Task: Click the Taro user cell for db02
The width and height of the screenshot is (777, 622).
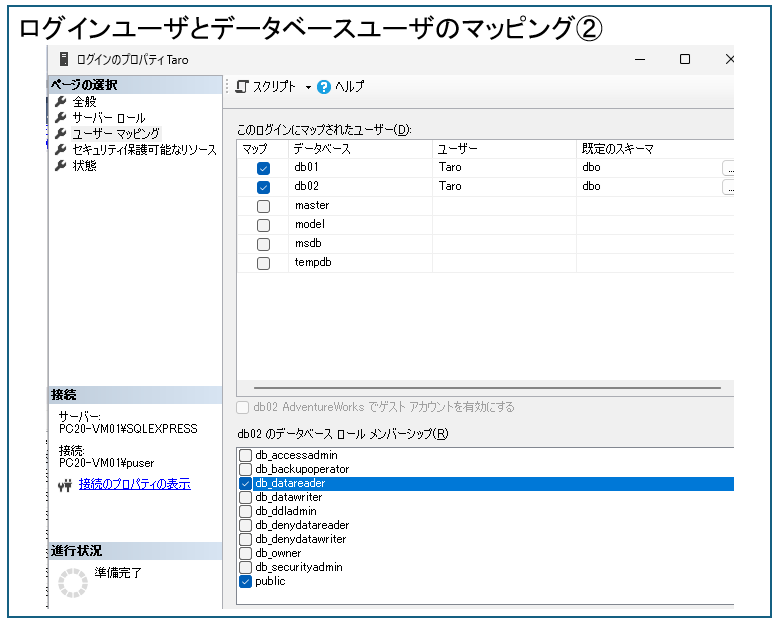Action: coord(504,187)
